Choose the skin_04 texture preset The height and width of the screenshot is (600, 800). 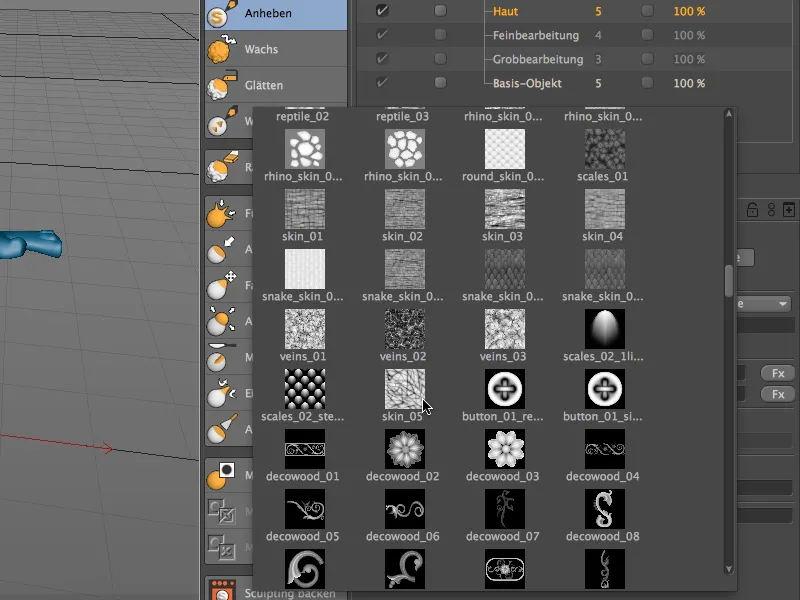(x=605, y=209)
